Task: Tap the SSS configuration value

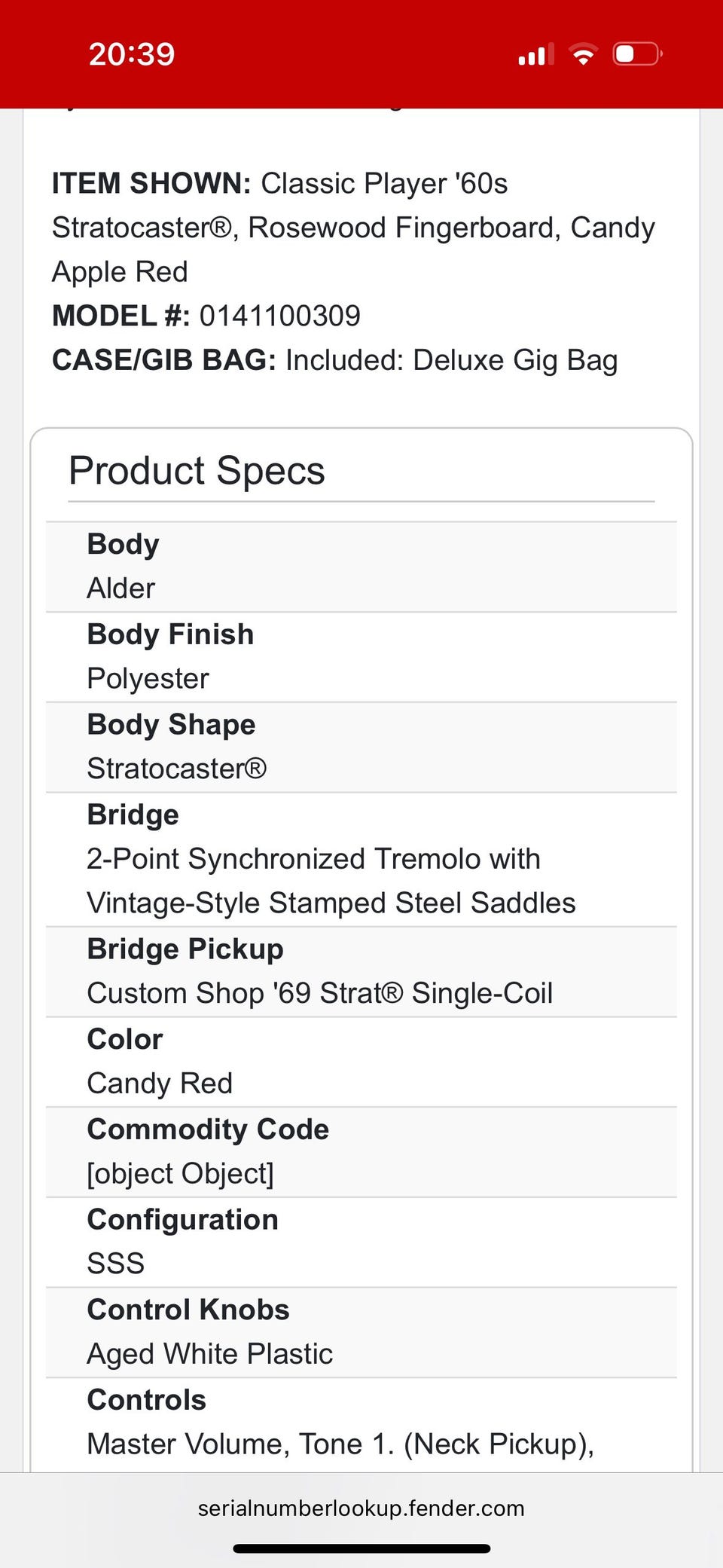Action: (x=116, y=1264)
